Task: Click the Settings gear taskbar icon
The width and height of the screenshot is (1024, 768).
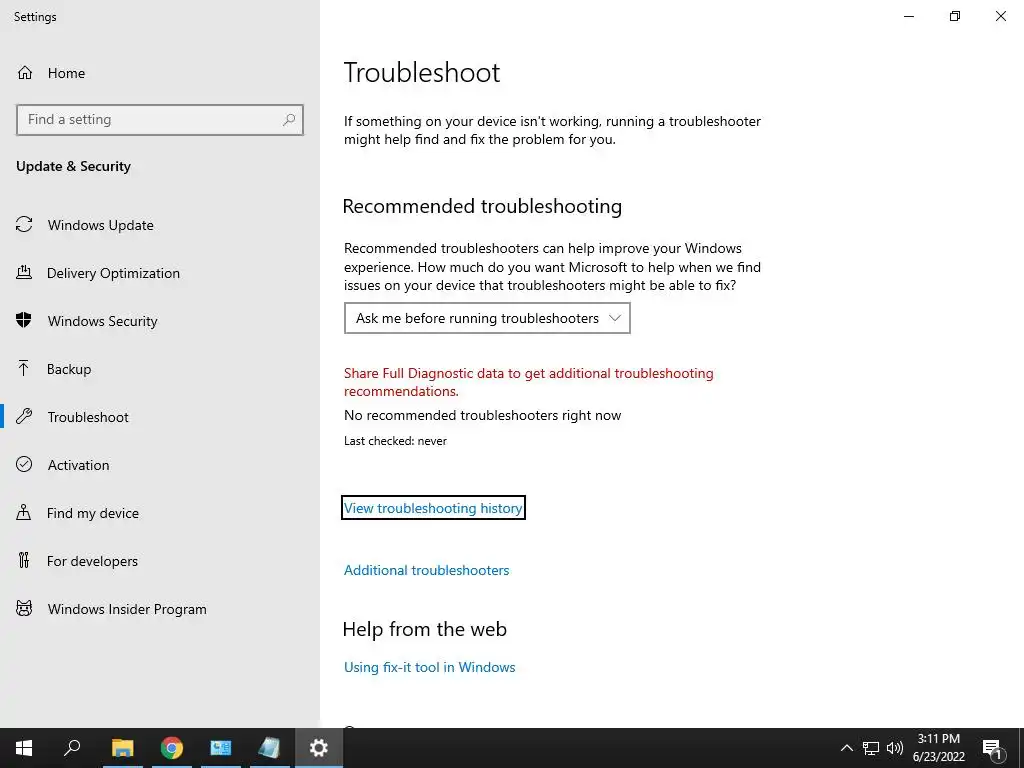Action: click(319, 748)
